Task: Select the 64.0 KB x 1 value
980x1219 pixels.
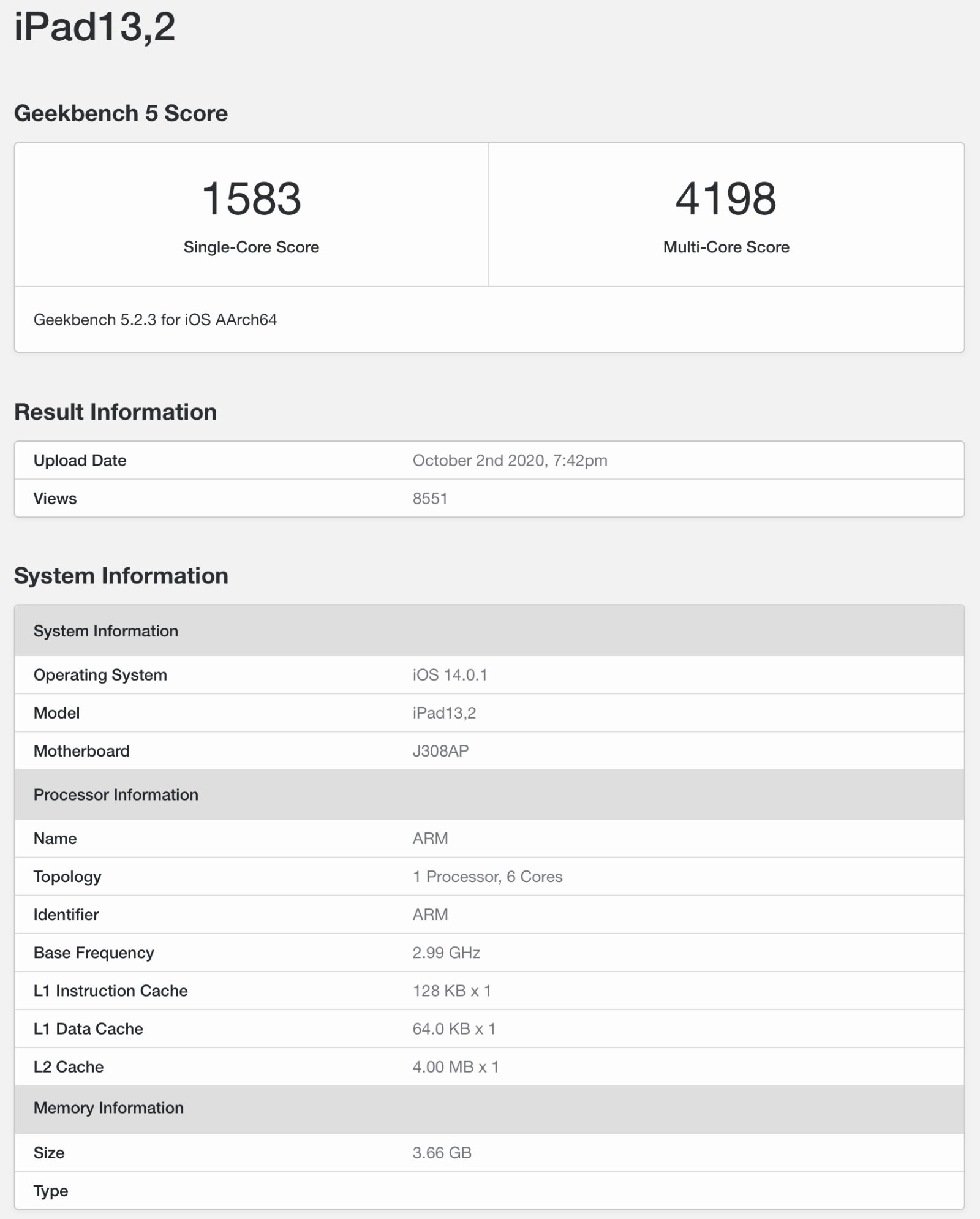Action: (454, 1028)
